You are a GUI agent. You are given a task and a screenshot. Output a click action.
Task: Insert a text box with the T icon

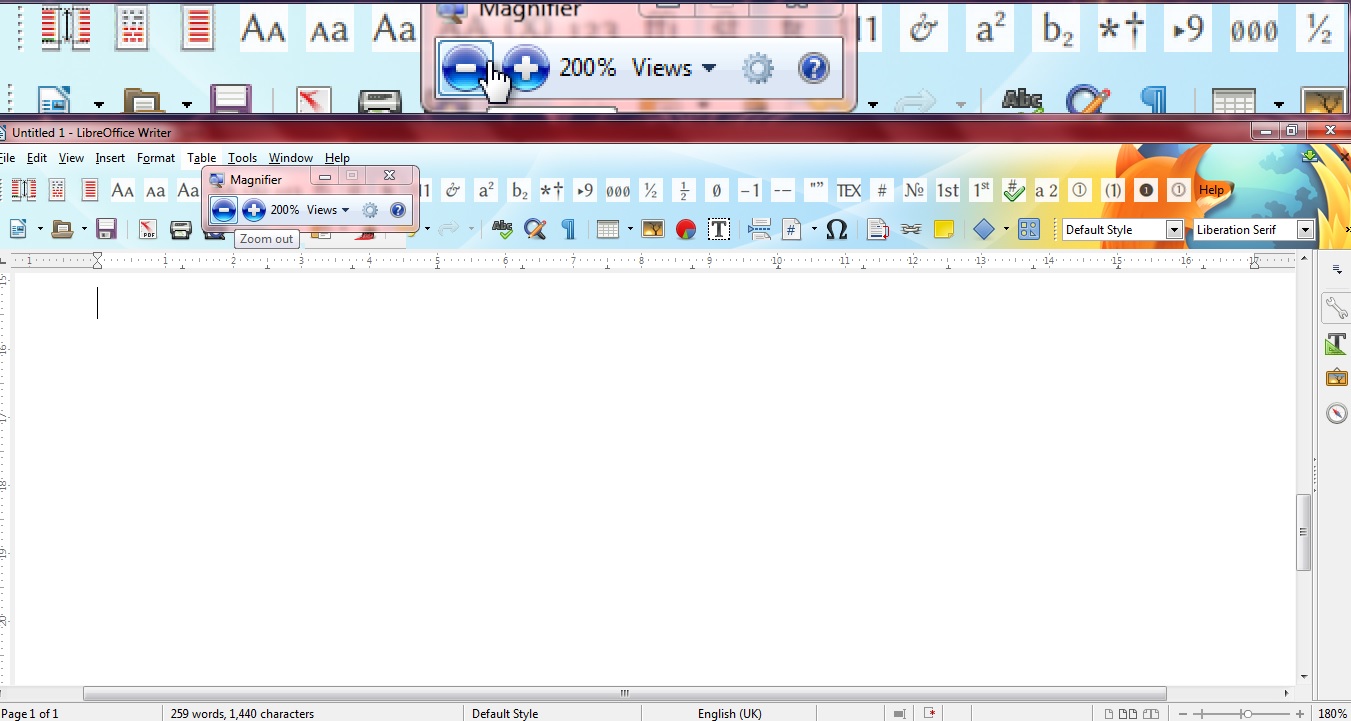pyautogui.click(x=719, y=229)
